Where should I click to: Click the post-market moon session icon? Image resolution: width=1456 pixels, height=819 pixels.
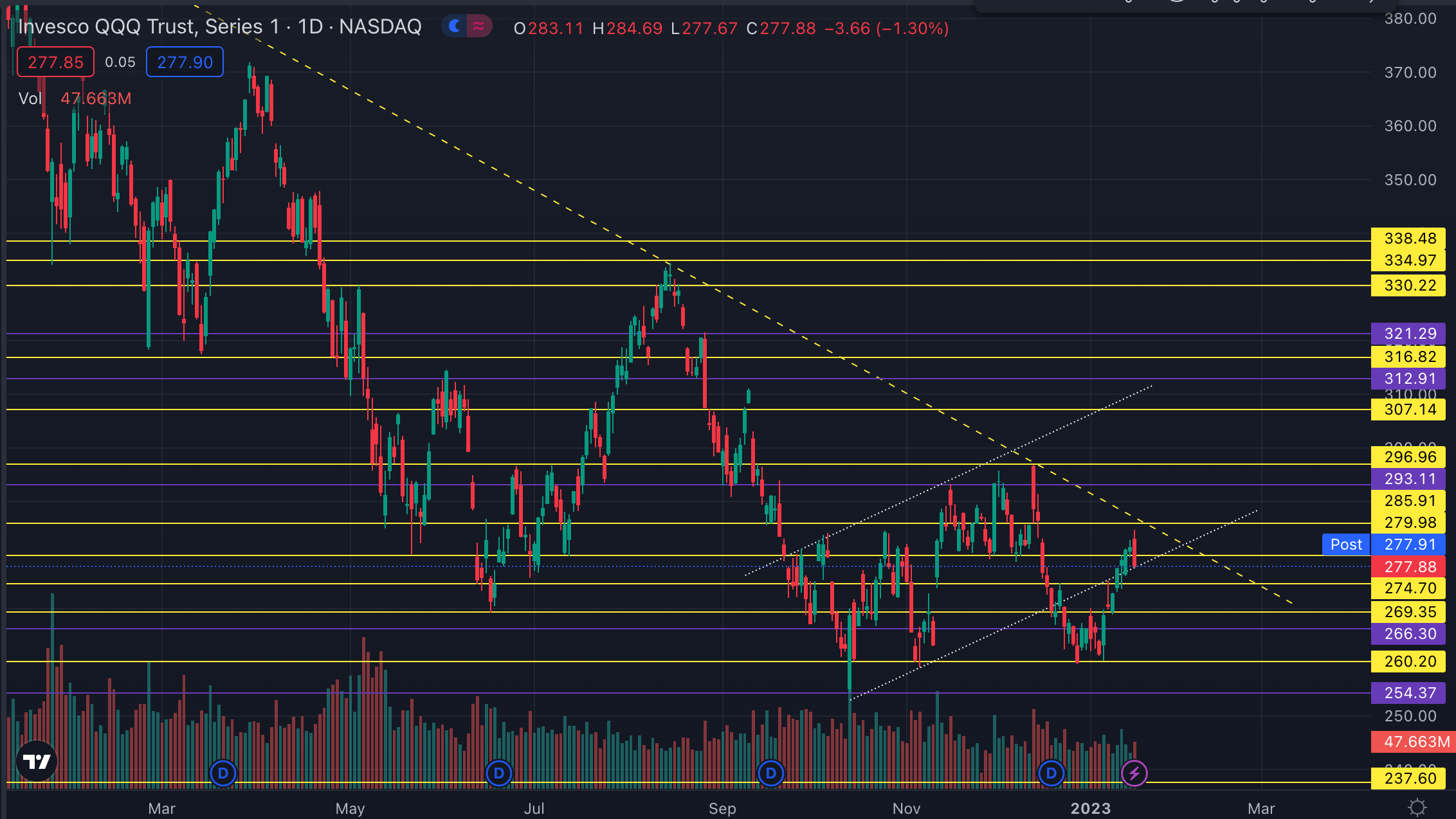click(x=454, y=26)
